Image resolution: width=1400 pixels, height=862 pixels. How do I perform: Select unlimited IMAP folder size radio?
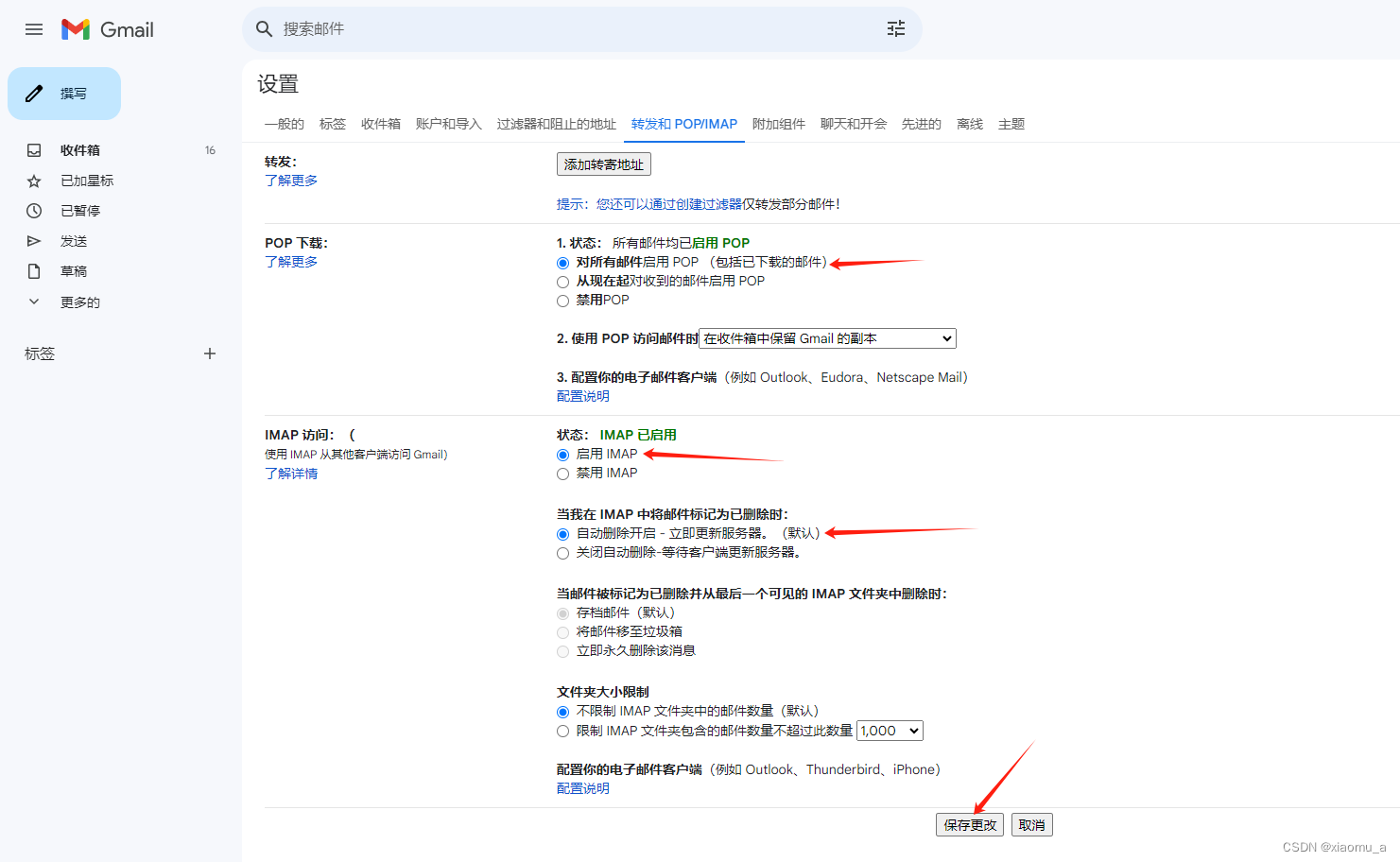[563, 712]
